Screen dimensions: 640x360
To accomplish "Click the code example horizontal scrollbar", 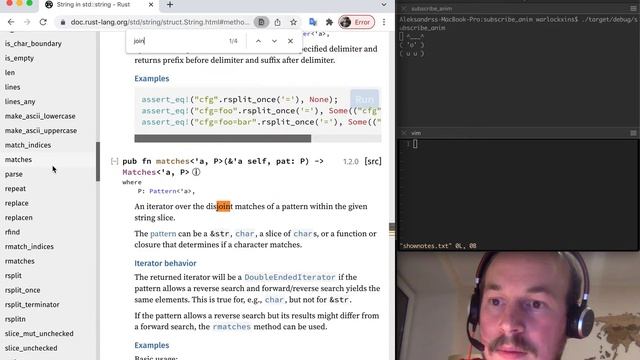I will pyautogui.click(x=222, y=139).
